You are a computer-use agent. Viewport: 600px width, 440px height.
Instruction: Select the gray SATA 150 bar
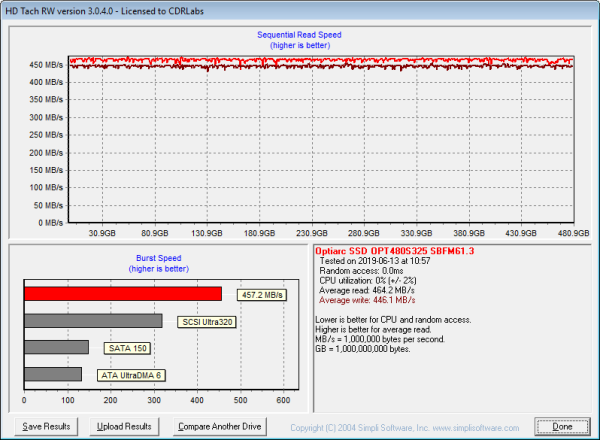(57, 347)
